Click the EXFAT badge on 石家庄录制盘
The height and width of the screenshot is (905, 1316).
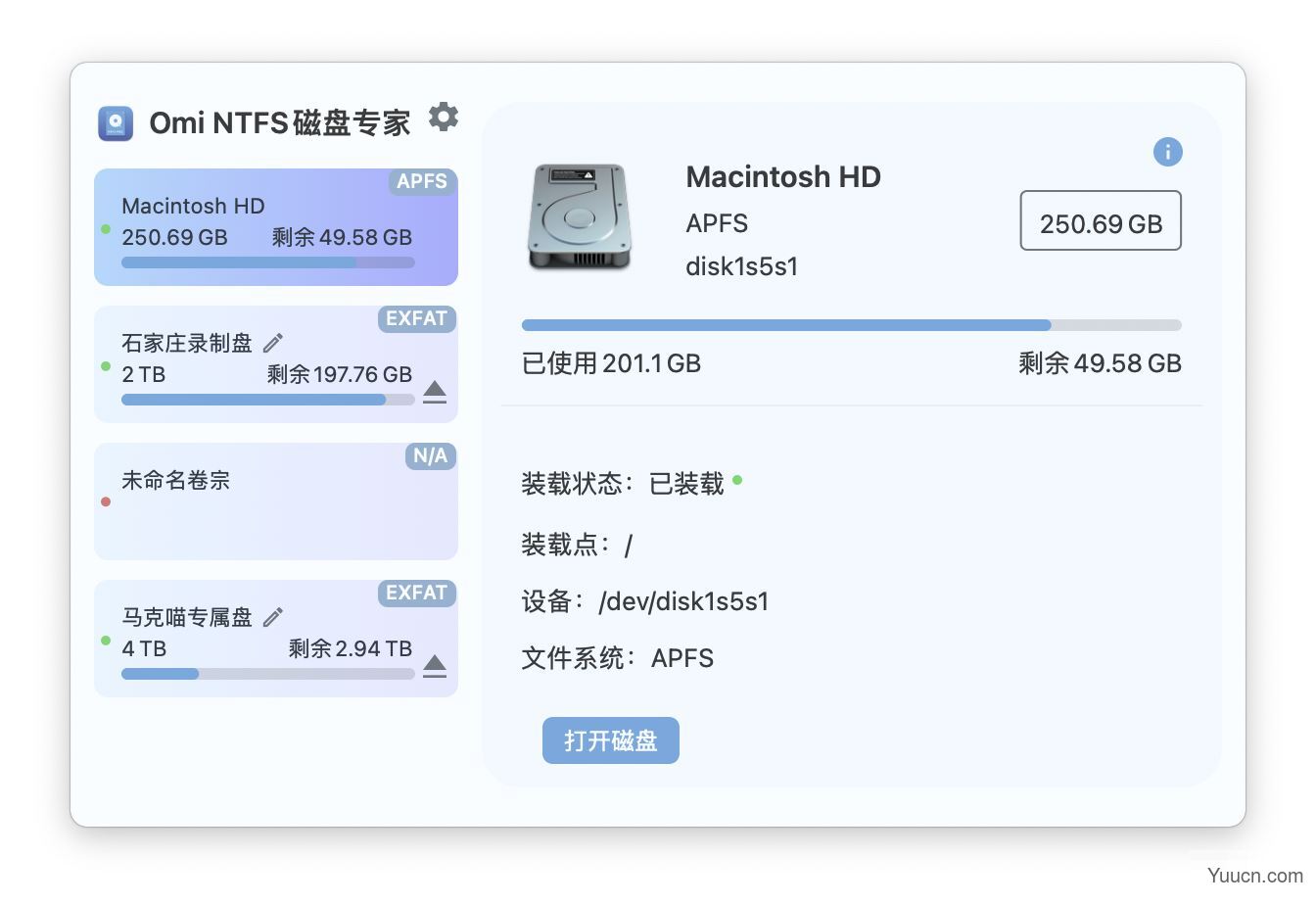coord(417,318)
